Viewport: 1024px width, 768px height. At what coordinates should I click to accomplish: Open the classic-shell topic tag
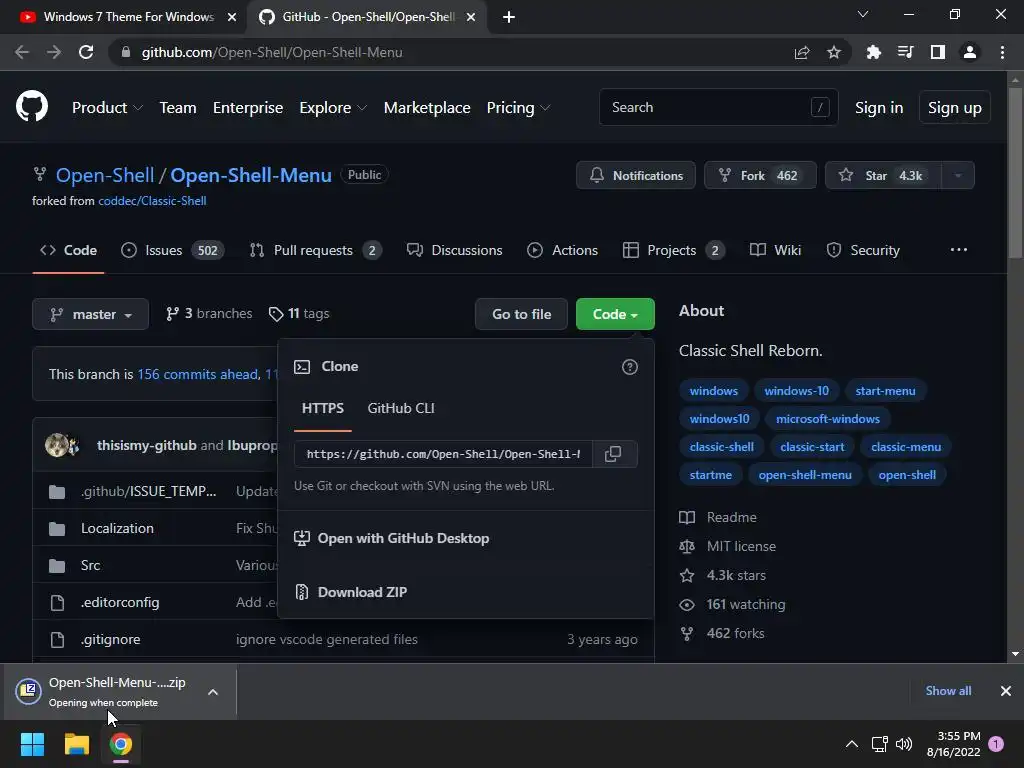(x=722, y=447)
